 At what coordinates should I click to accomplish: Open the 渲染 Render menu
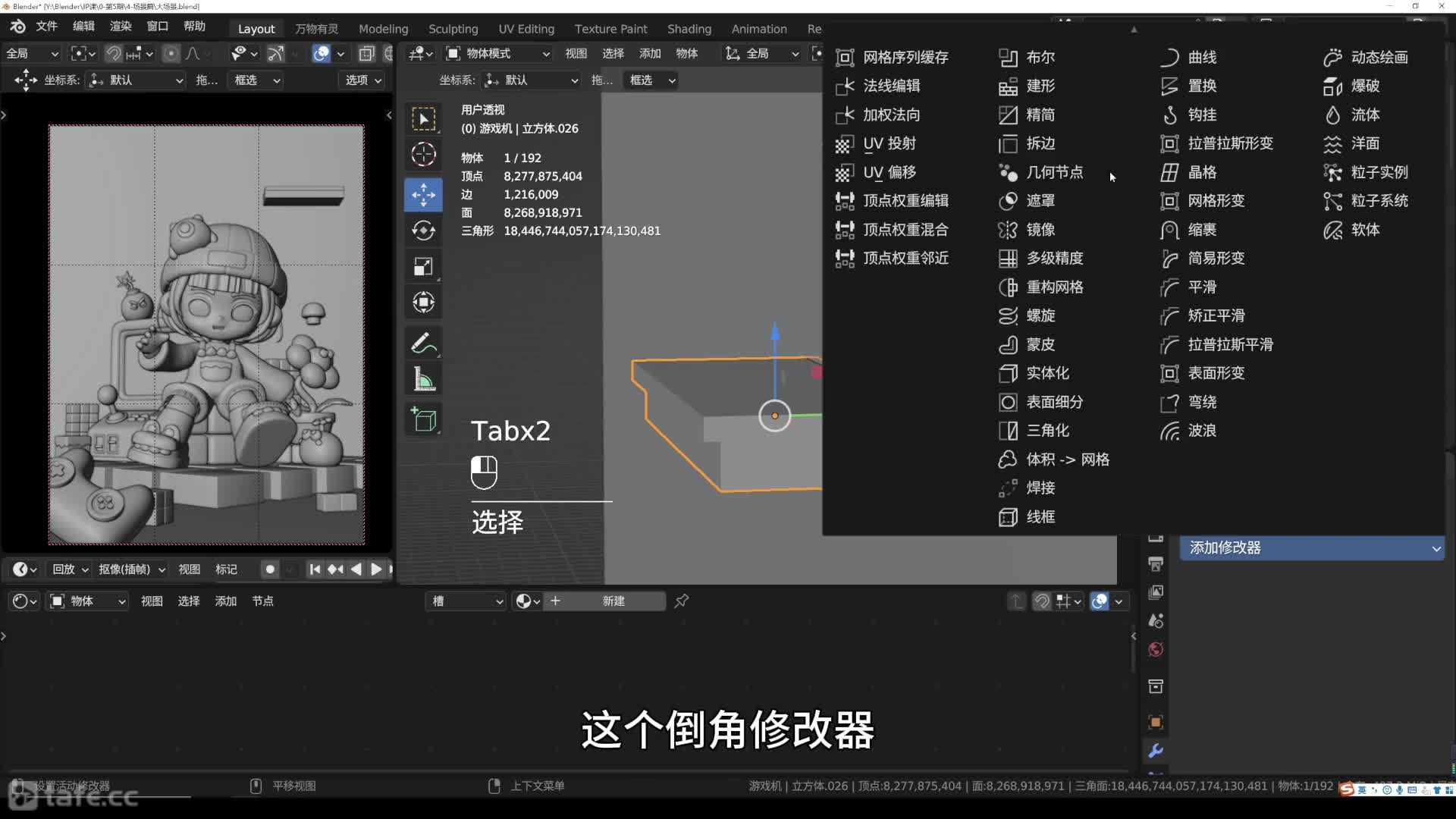[121, 27]
